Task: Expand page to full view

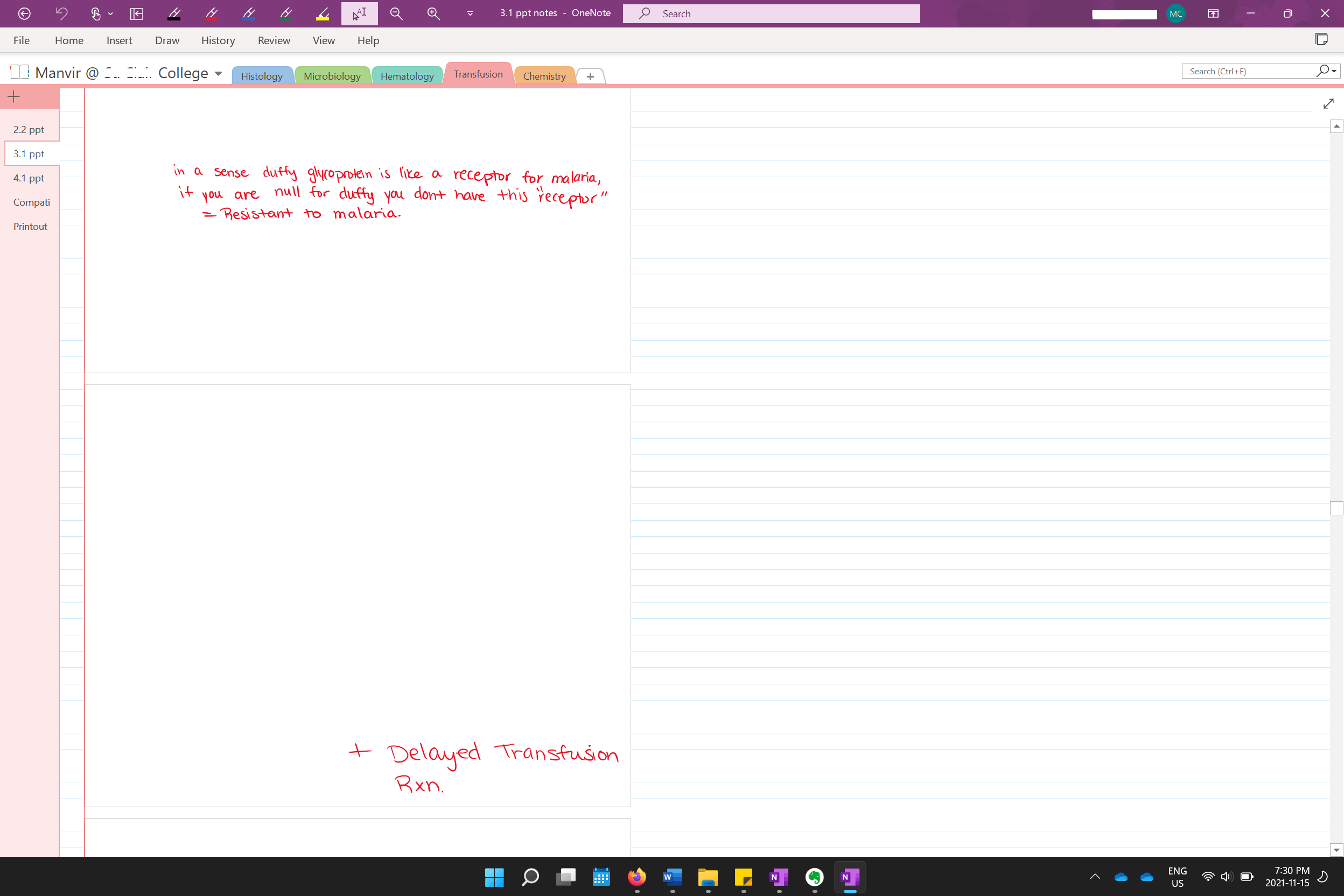Action: coord(1328,103)
